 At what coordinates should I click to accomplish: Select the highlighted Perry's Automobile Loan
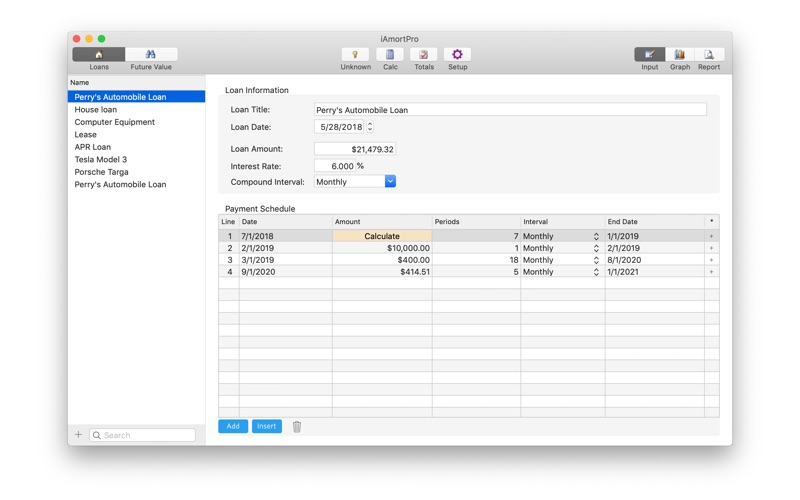136,96
